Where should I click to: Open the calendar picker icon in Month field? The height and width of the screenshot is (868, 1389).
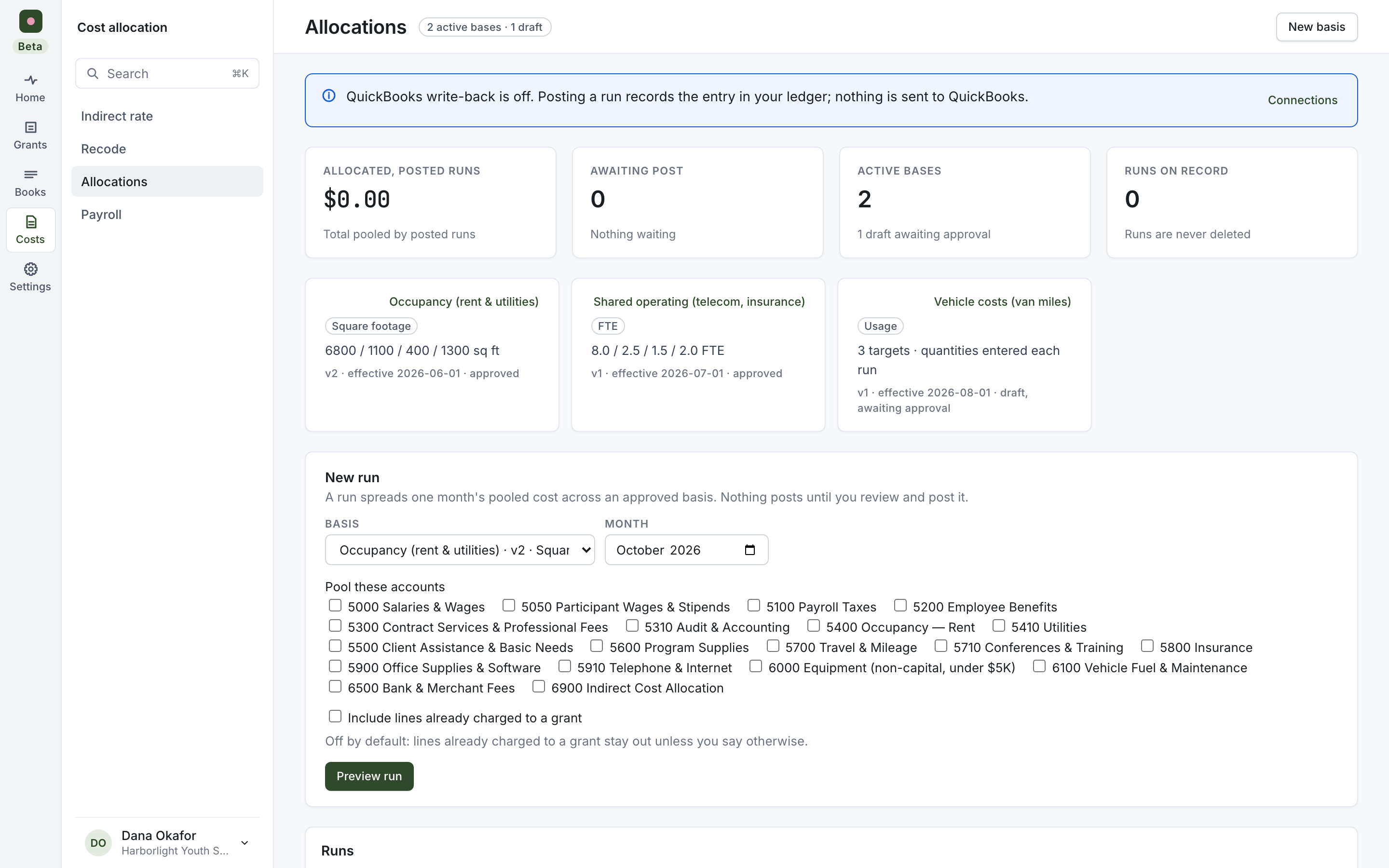coord(749,550)
